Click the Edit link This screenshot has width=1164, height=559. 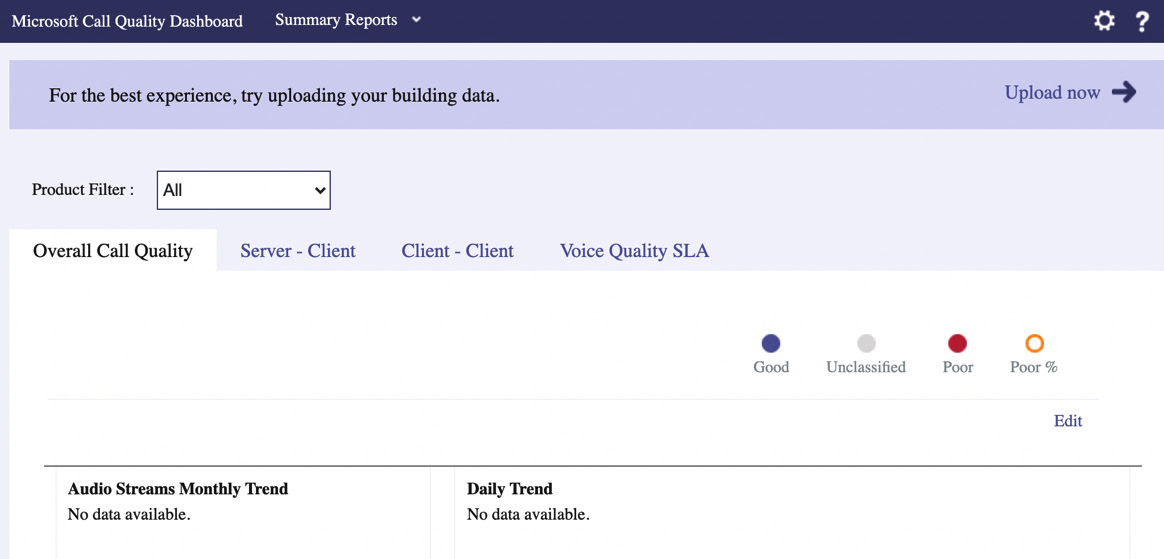(1068, 421)
